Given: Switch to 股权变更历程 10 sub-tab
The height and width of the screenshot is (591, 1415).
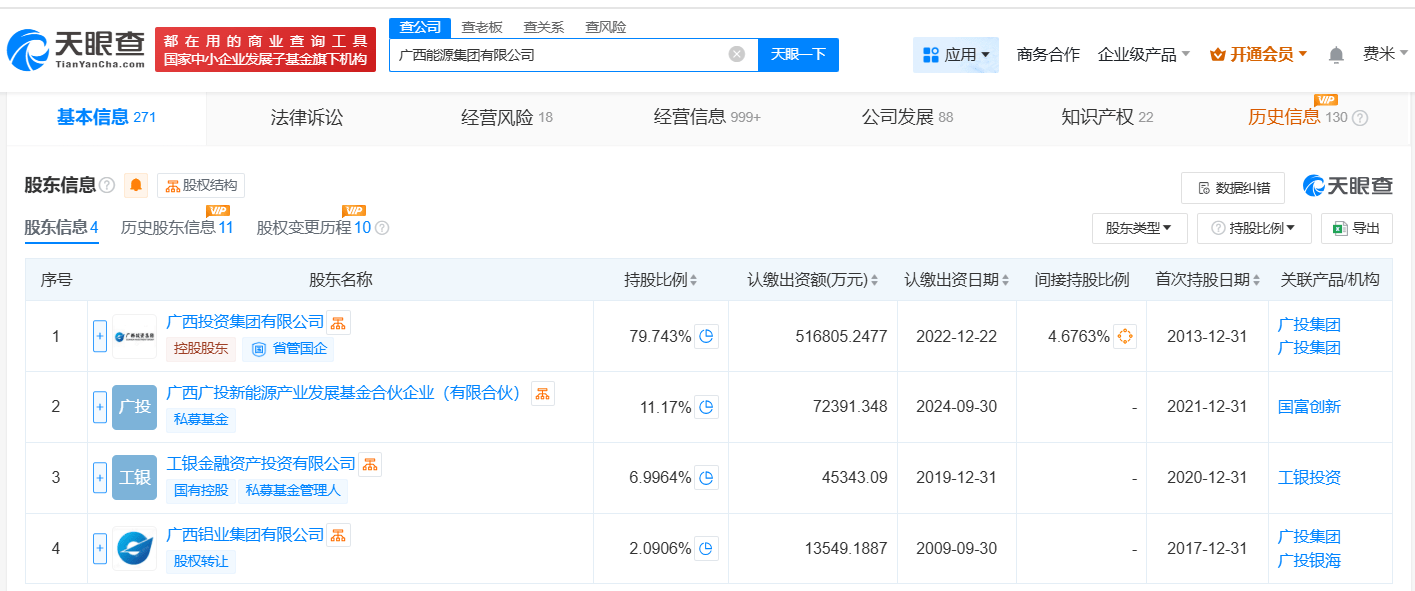Looking at the screenshot, I should click(314, 228).
